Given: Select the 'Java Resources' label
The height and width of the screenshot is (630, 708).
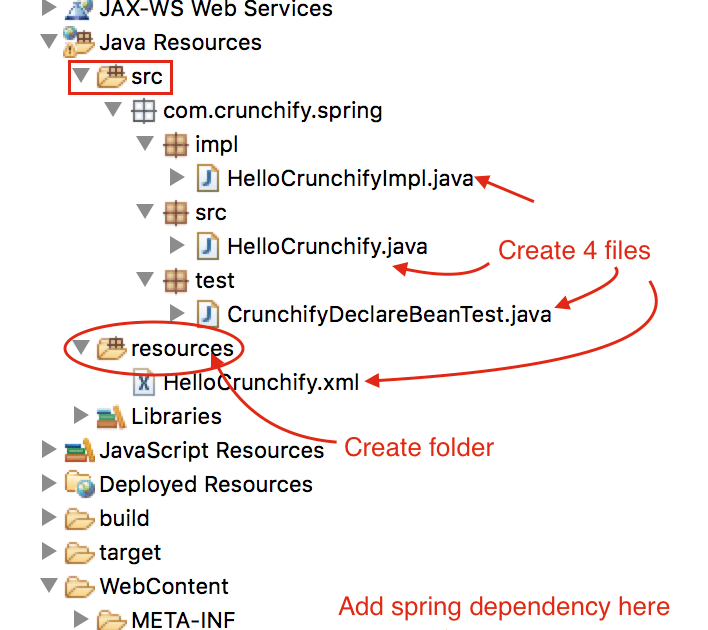Looking at the screenshot, I should (181, 42).
